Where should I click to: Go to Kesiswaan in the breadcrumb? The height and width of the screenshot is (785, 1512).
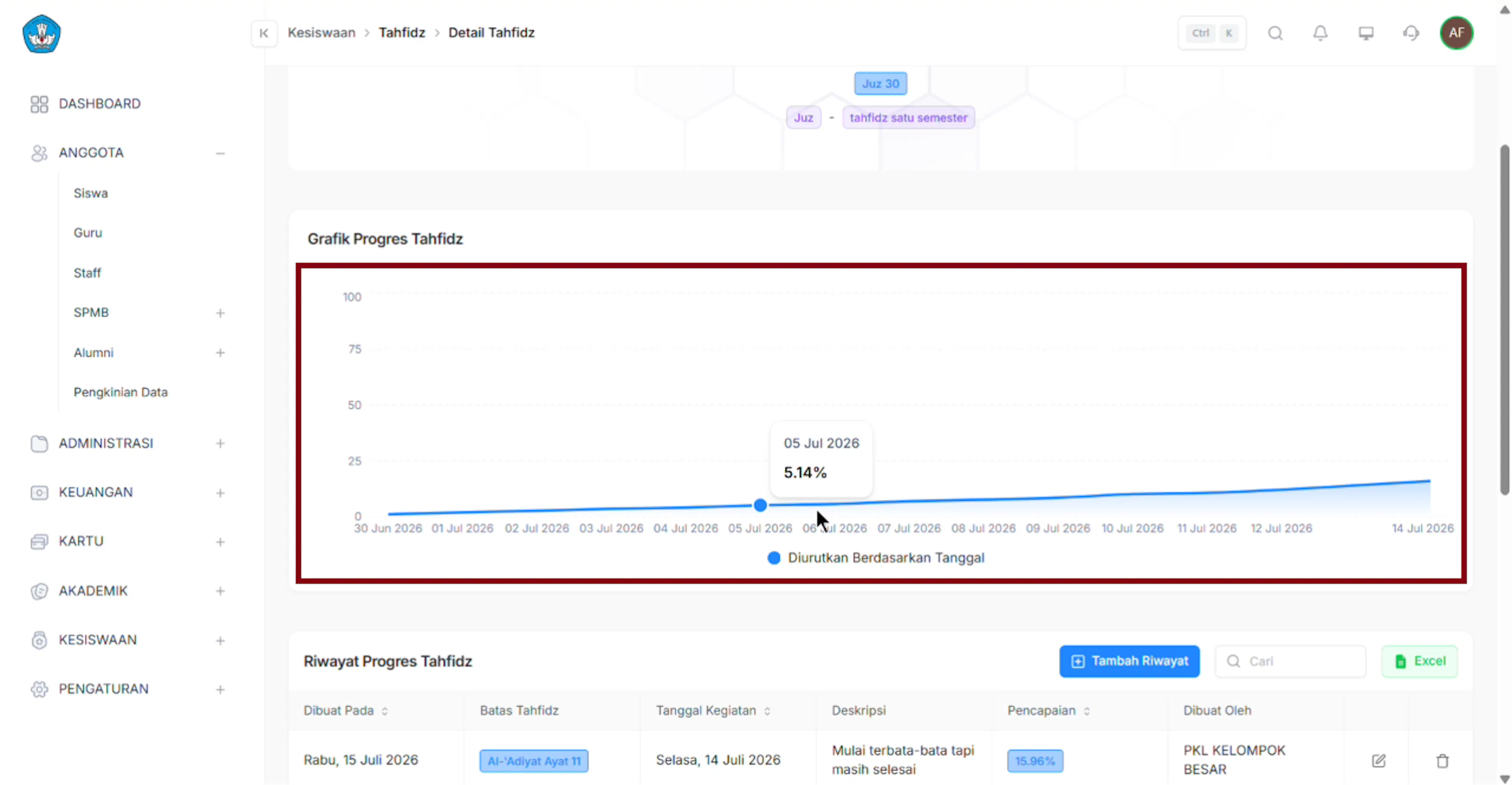point(321,33)
